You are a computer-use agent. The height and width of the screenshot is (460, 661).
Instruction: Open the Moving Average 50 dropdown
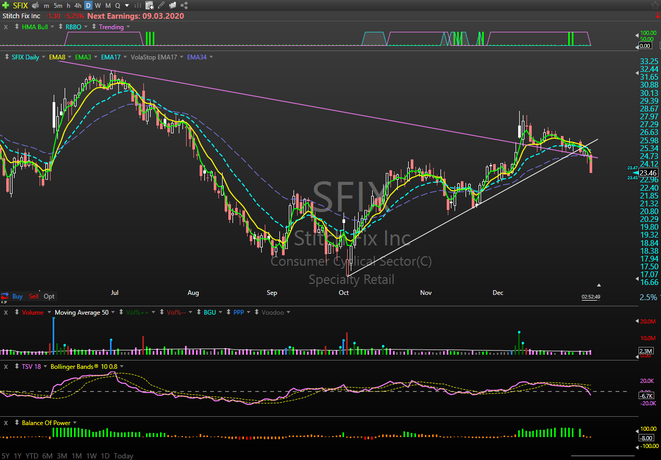(113, 312)
